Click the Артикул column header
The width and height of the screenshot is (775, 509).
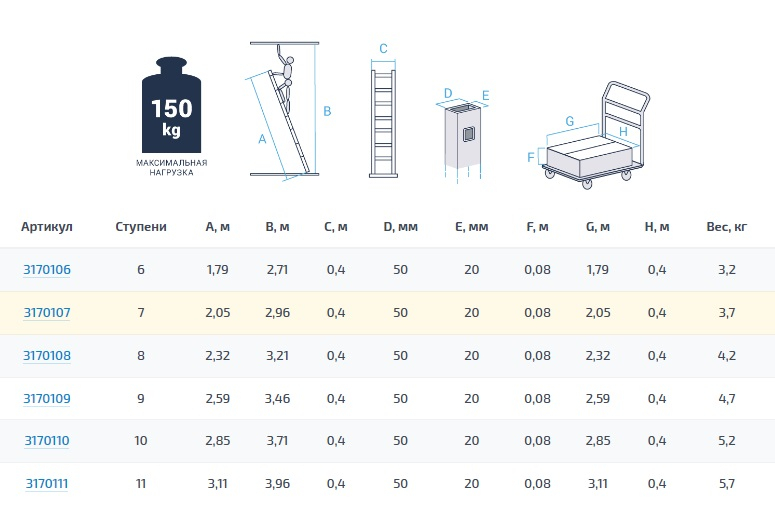[x=47, y=227]
